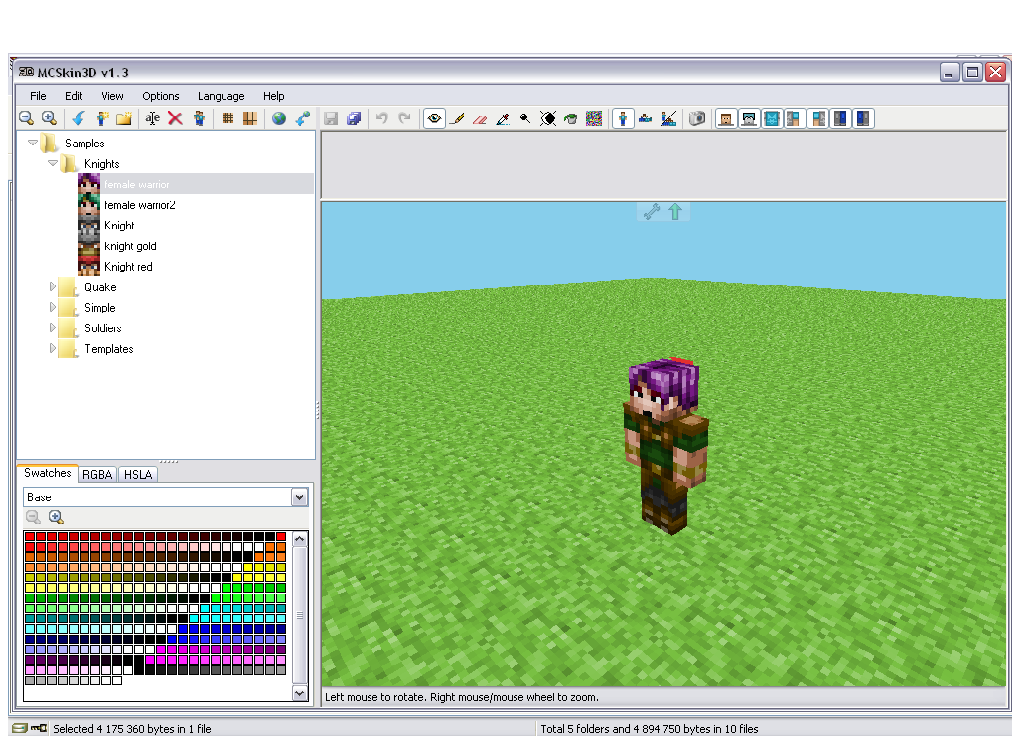1012x736 pixels.
Task: Switch to the hybrid split view mode
Action: [x=669, y=118]
